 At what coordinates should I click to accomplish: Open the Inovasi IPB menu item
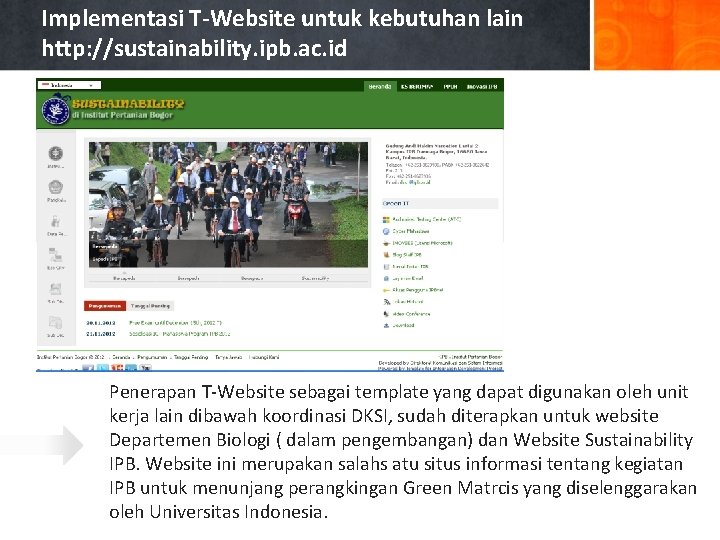482,86
